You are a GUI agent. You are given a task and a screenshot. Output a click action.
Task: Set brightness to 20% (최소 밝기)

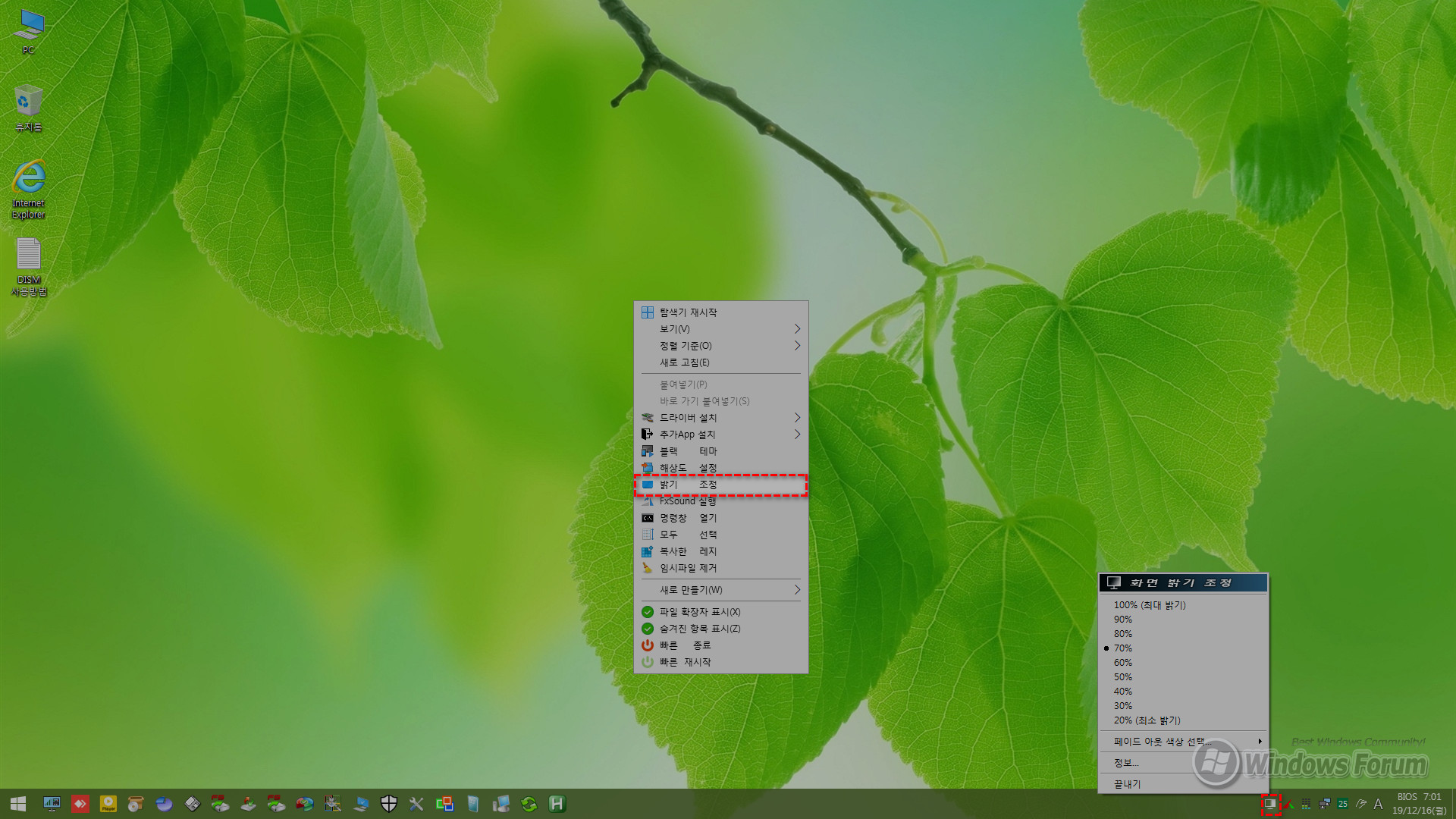click(x=1183, y=720)
